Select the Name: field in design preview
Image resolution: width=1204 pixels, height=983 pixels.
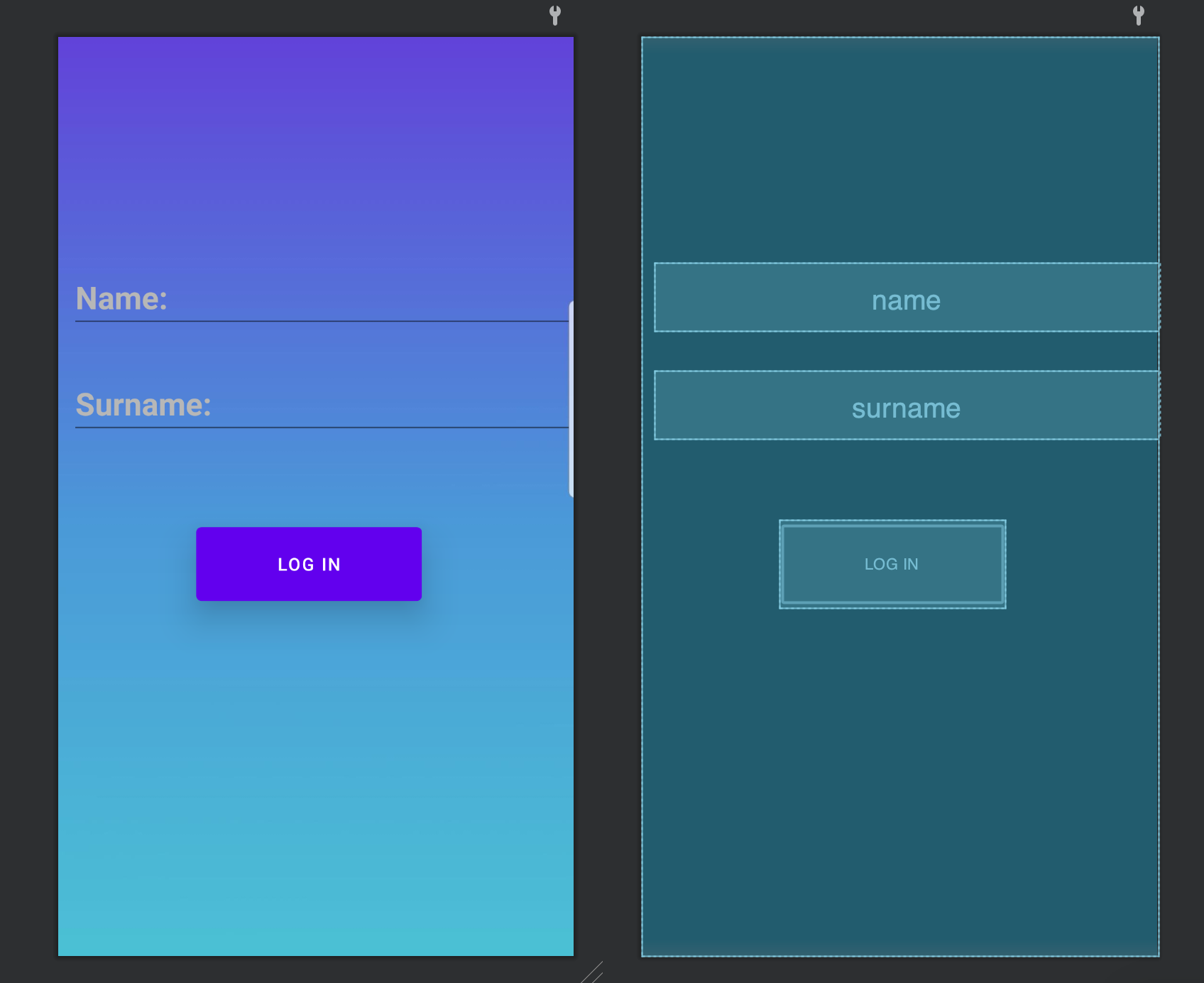tap(322, 298)
